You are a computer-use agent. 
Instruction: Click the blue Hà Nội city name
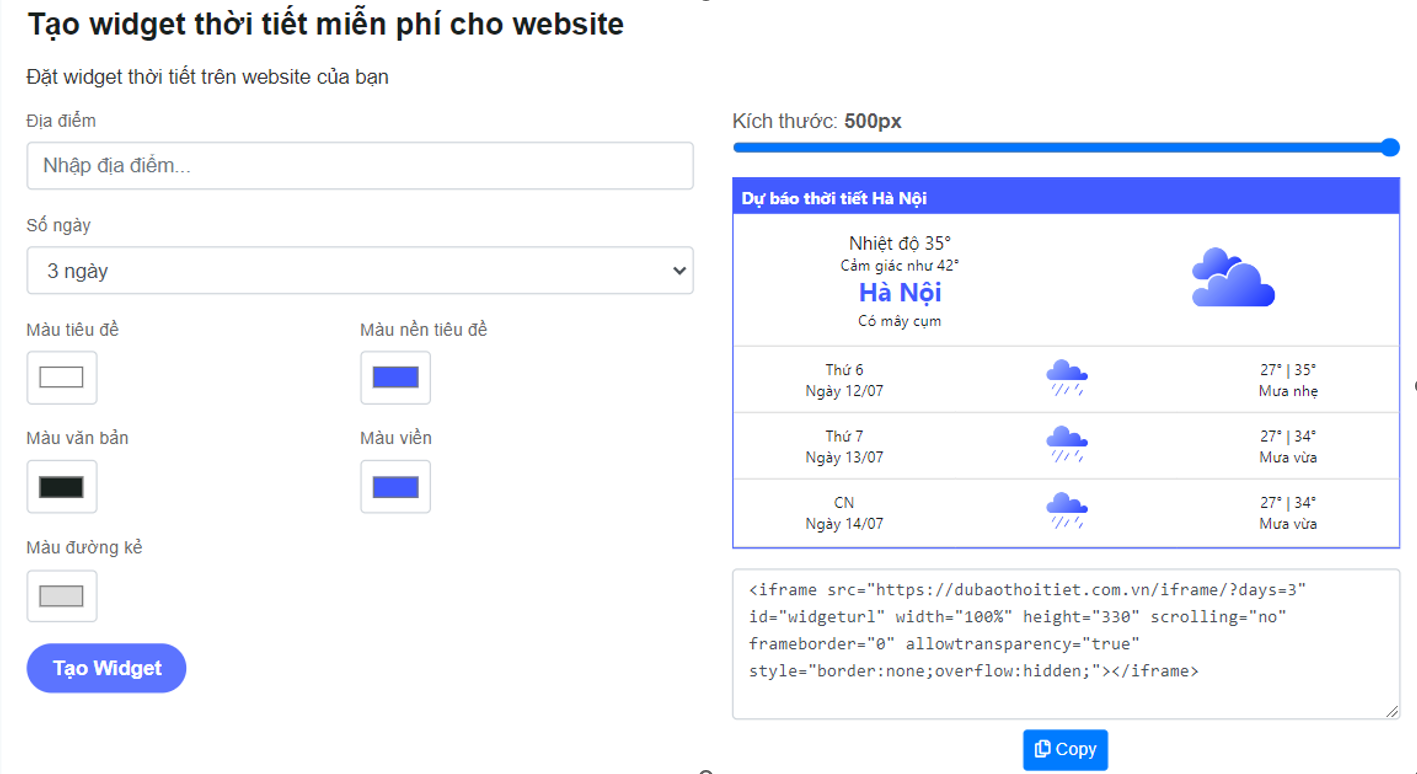900,293
